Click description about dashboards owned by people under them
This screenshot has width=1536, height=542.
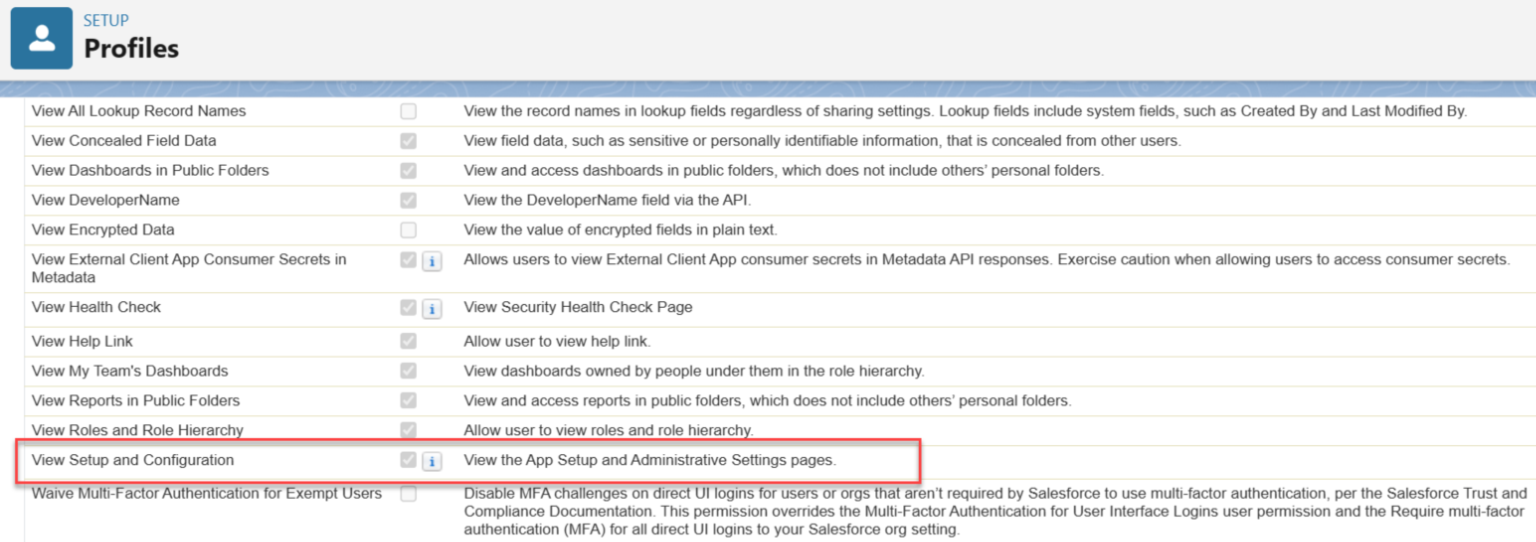(694, 371)
